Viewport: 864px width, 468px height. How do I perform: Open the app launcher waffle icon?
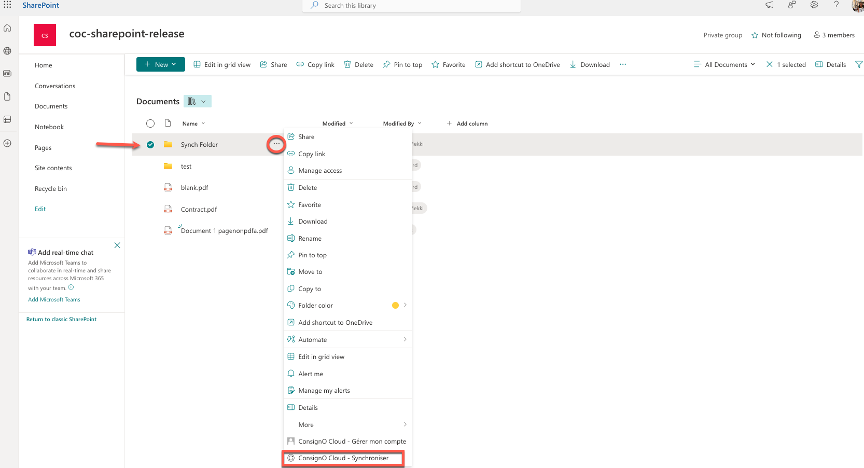coord(8,6)
